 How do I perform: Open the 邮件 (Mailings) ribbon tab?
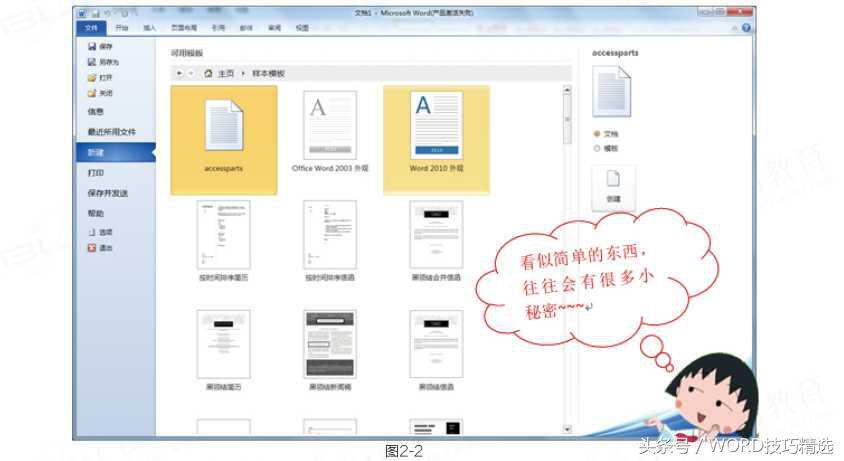[x=246, y=28]
